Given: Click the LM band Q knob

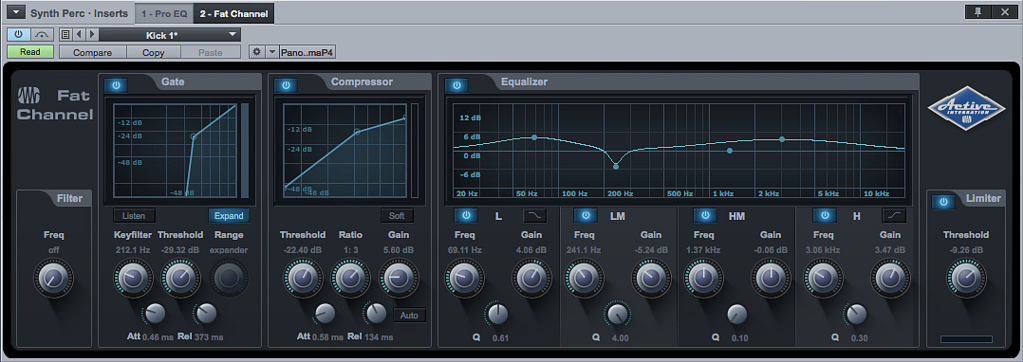Looking at the screenshot, I should coord(617,314).
